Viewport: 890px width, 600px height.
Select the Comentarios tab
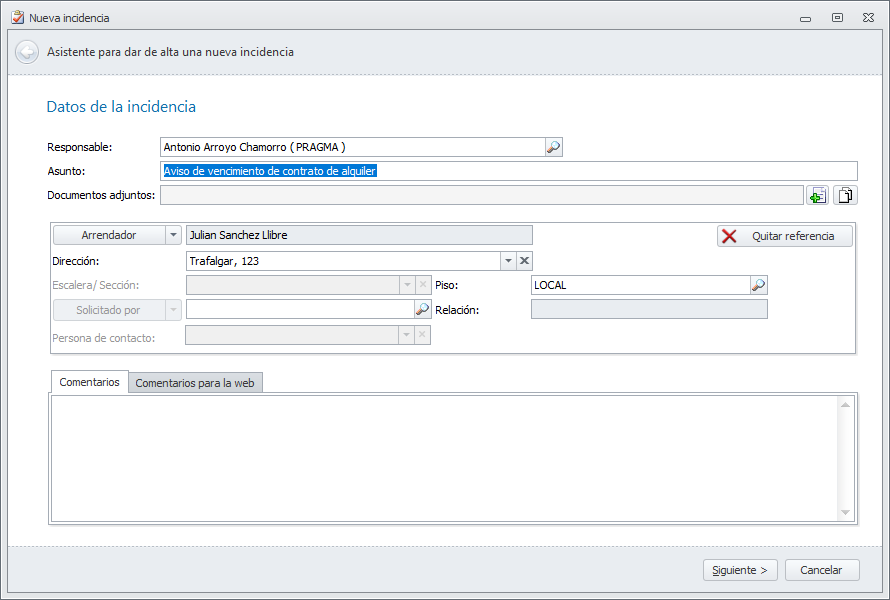pyautogui.click(x=89, y=382)
